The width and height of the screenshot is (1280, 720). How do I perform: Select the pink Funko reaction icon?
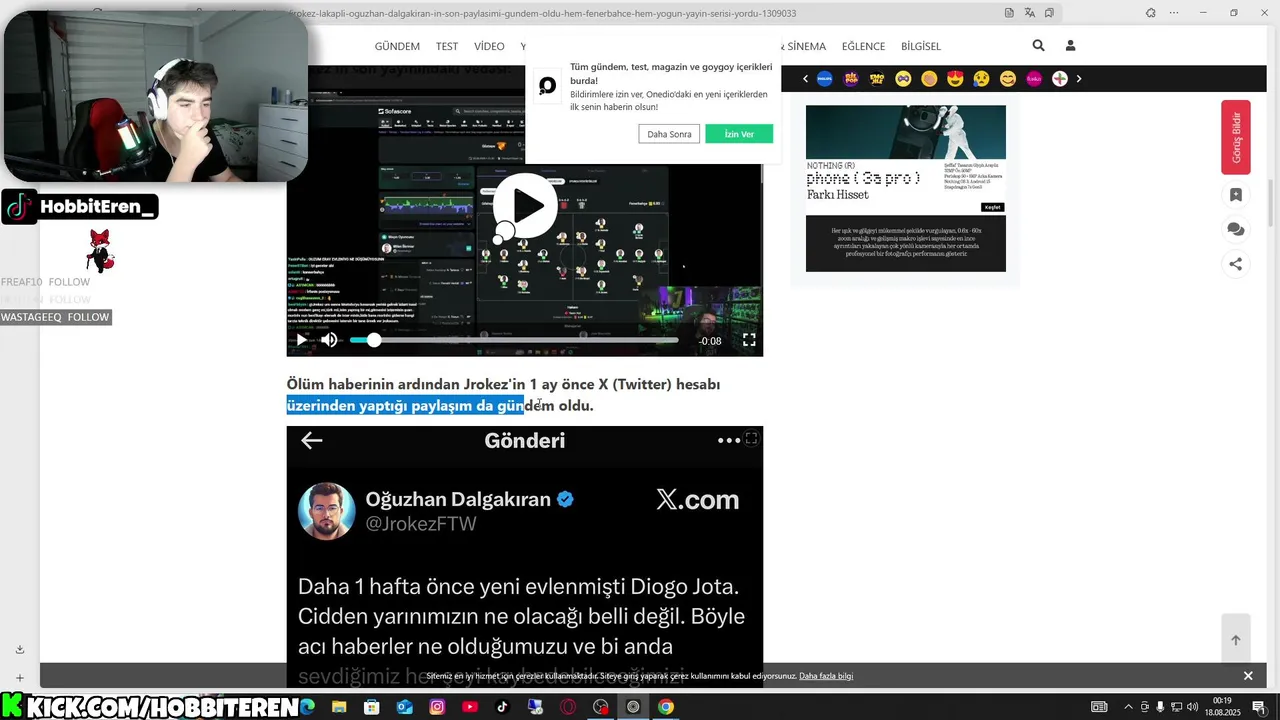coord(1034,79)
